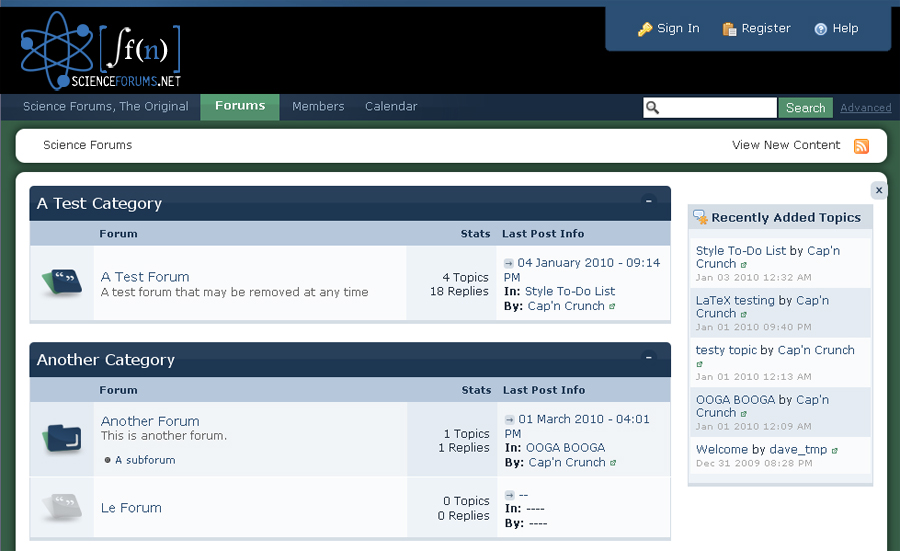Open the Welcome topic in the sidebar
Viewport: 900px width, 551px height.
[722, 449]
